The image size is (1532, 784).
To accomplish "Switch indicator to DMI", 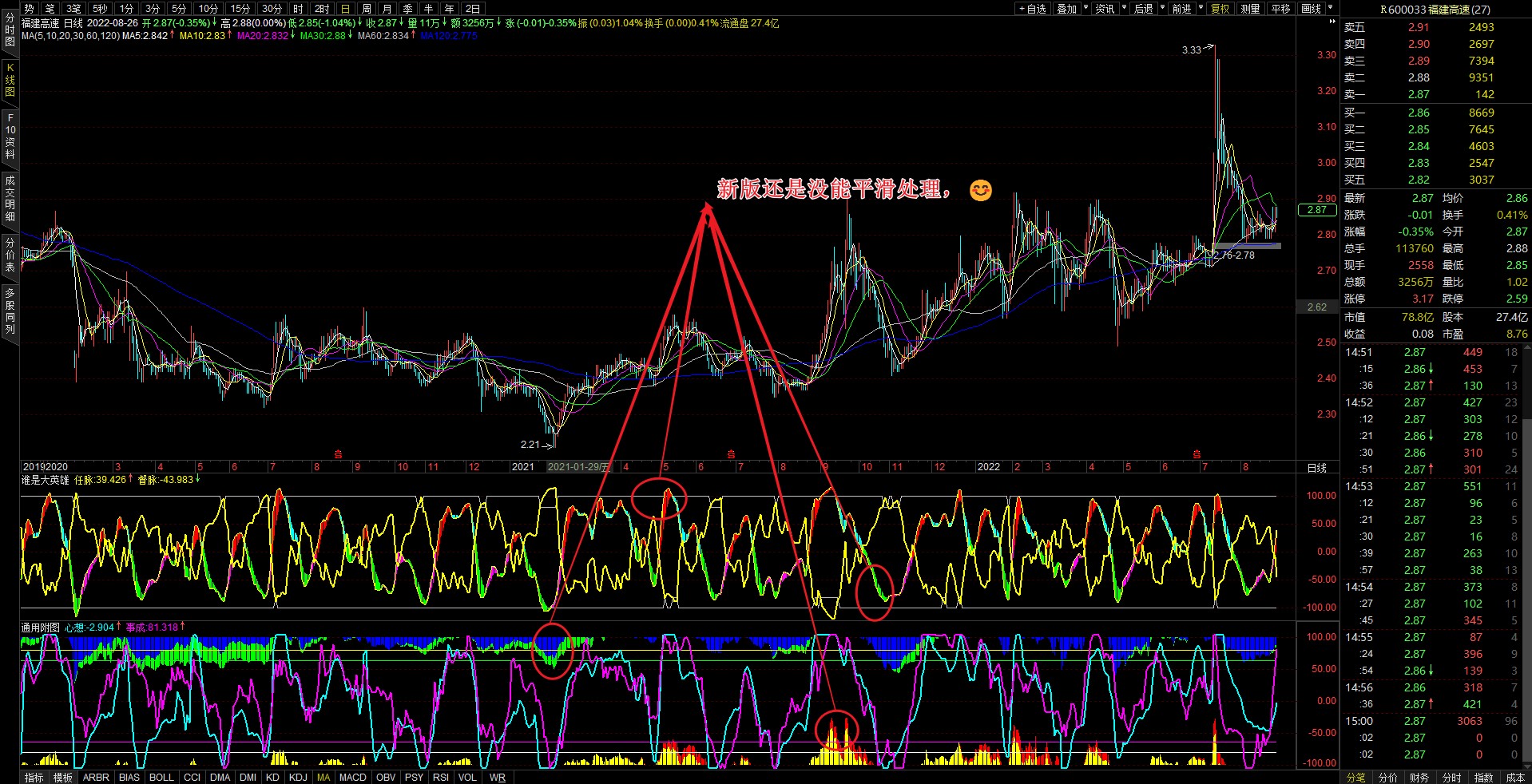I will click(248, 778).
